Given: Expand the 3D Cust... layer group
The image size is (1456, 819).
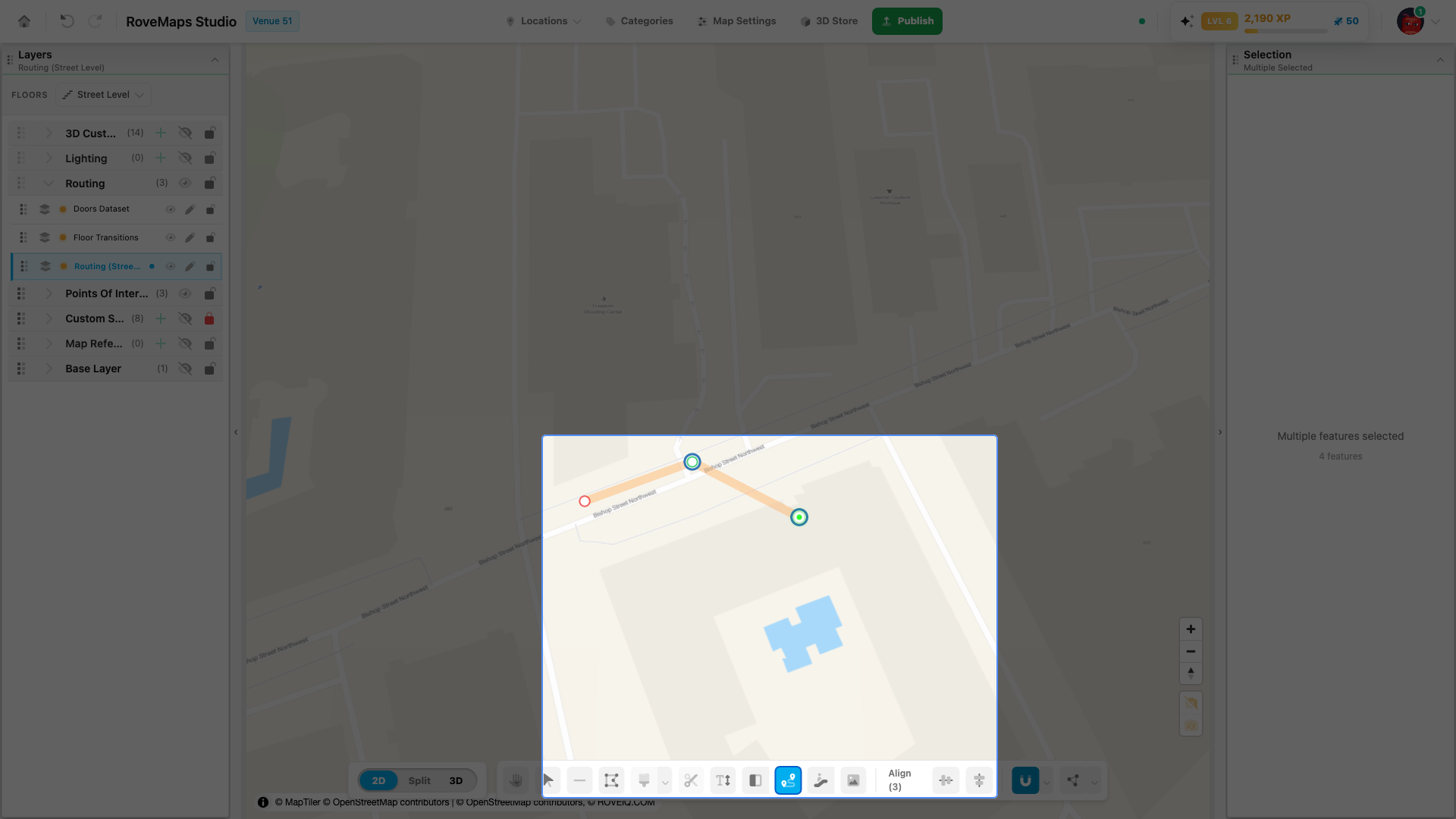Looking at the screenshot, I should pos(49,133).
